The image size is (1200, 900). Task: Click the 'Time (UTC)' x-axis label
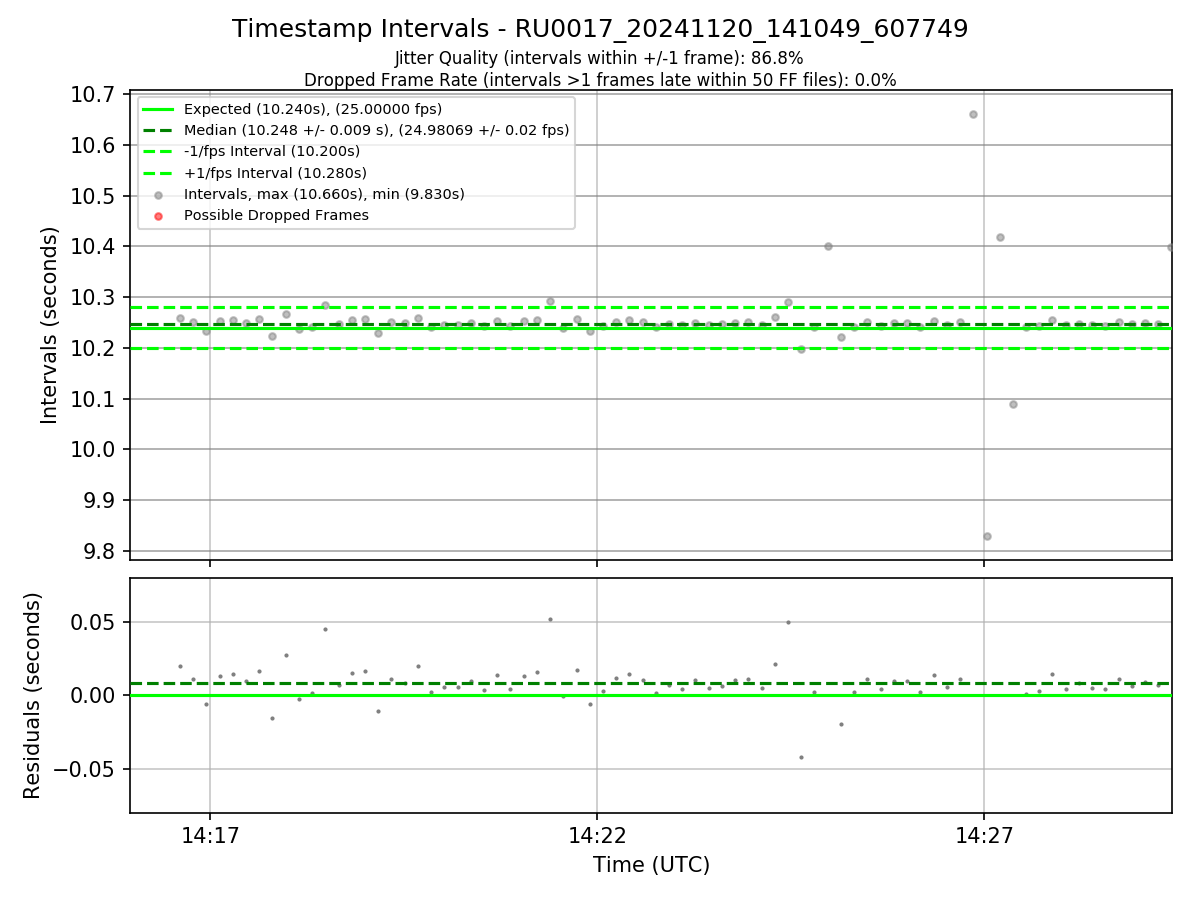point(651,865)
